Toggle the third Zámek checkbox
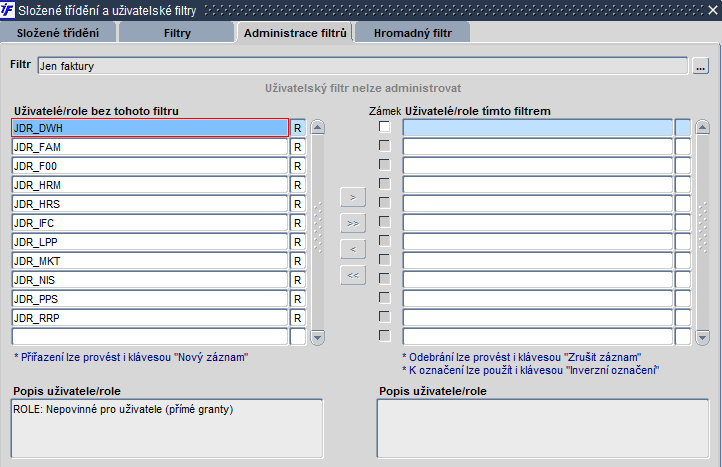 click(x=384, y=166)
